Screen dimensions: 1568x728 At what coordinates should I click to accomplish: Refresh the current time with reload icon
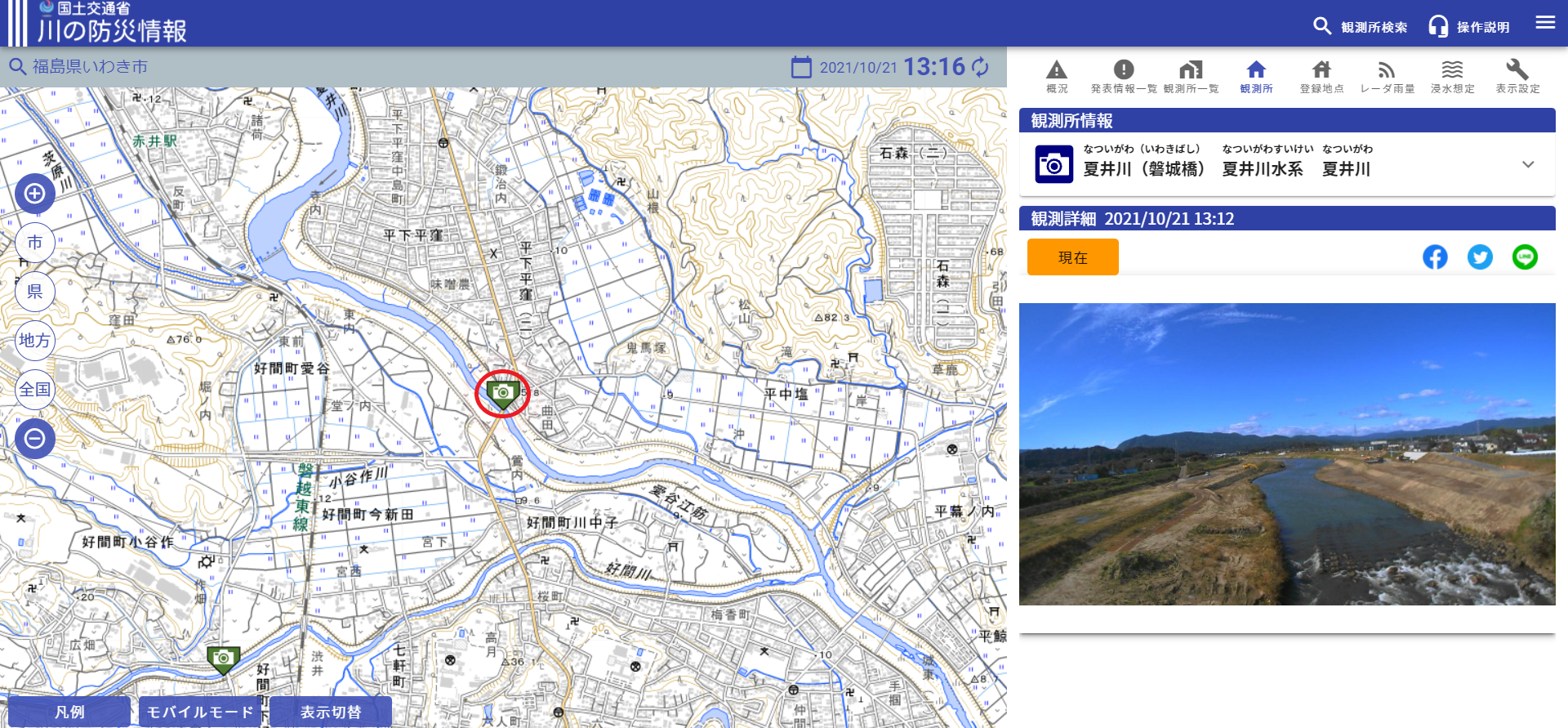click(x=980, y=67)
